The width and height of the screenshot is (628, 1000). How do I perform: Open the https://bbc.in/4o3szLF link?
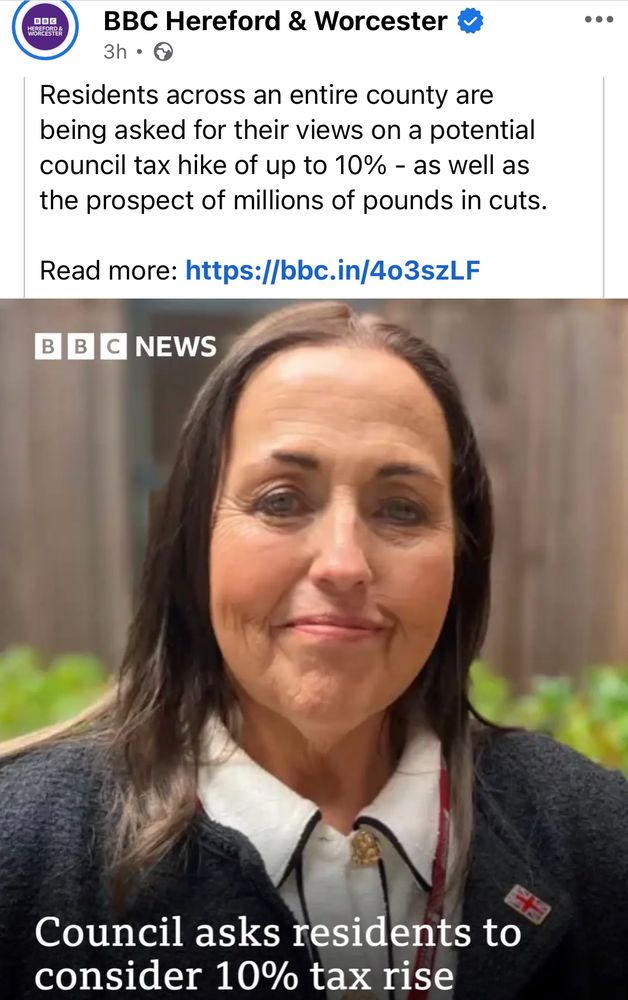point(332,270)
